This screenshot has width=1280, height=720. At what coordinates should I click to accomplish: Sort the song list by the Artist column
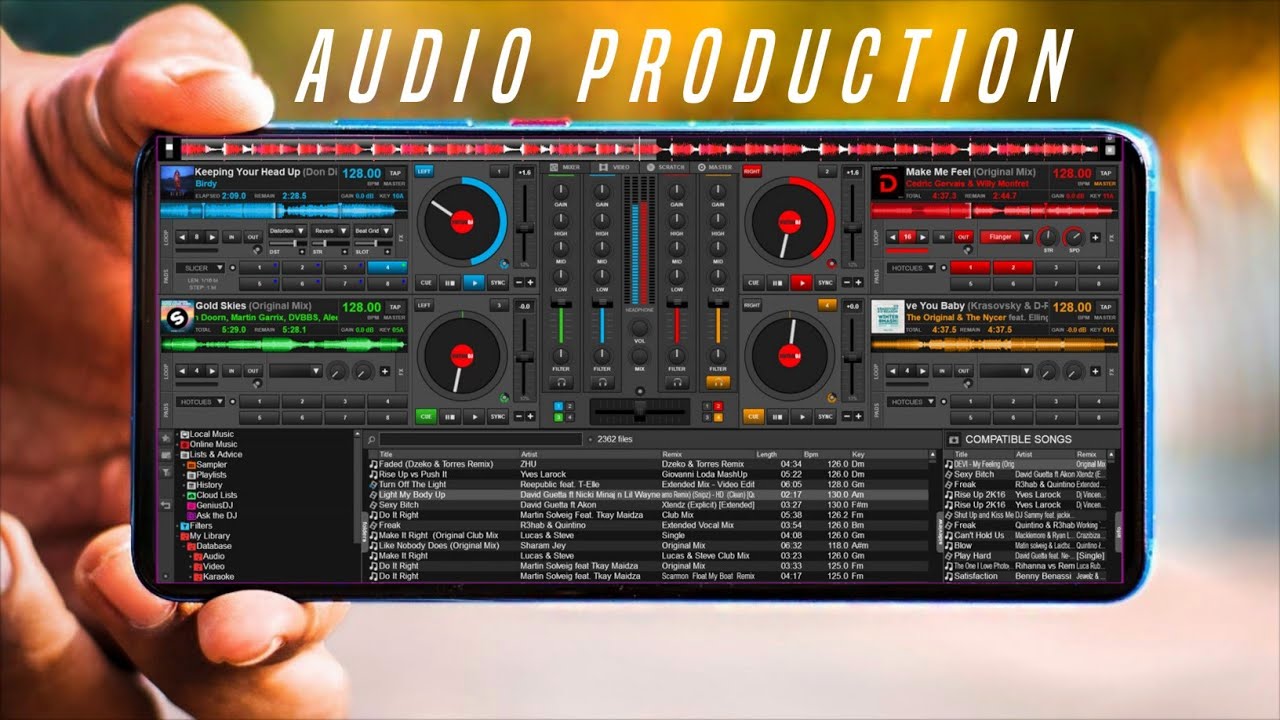[529, 454]
